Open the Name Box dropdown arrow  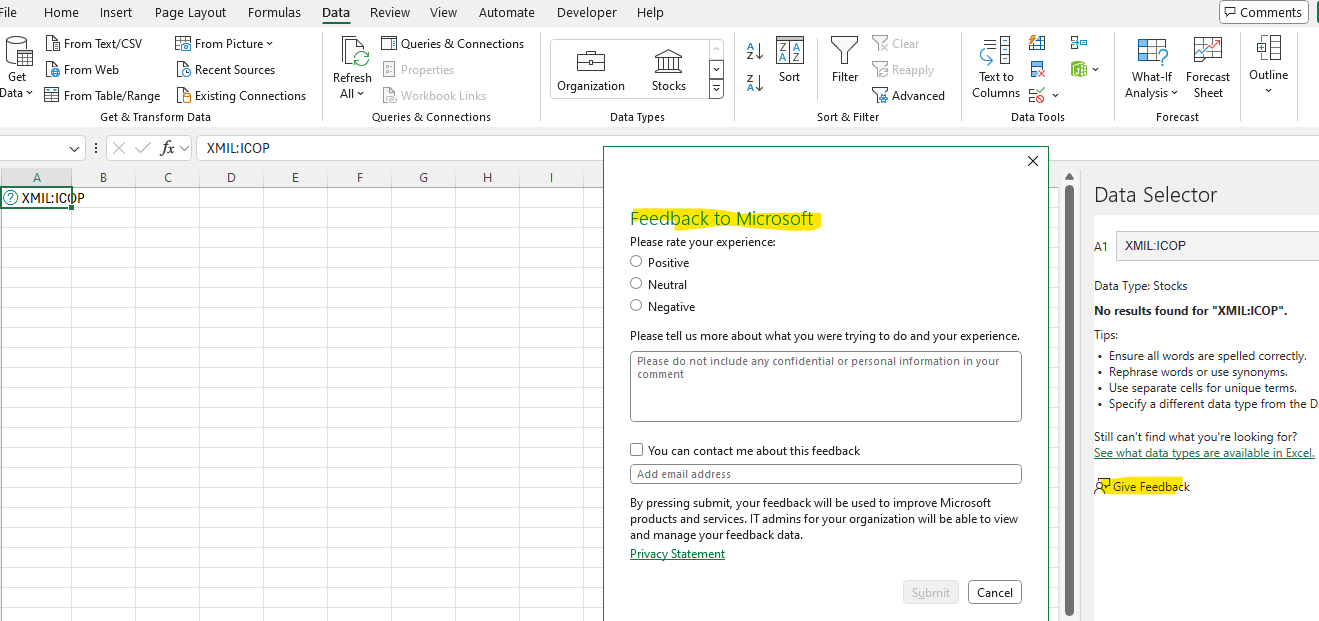coord(76,148)
